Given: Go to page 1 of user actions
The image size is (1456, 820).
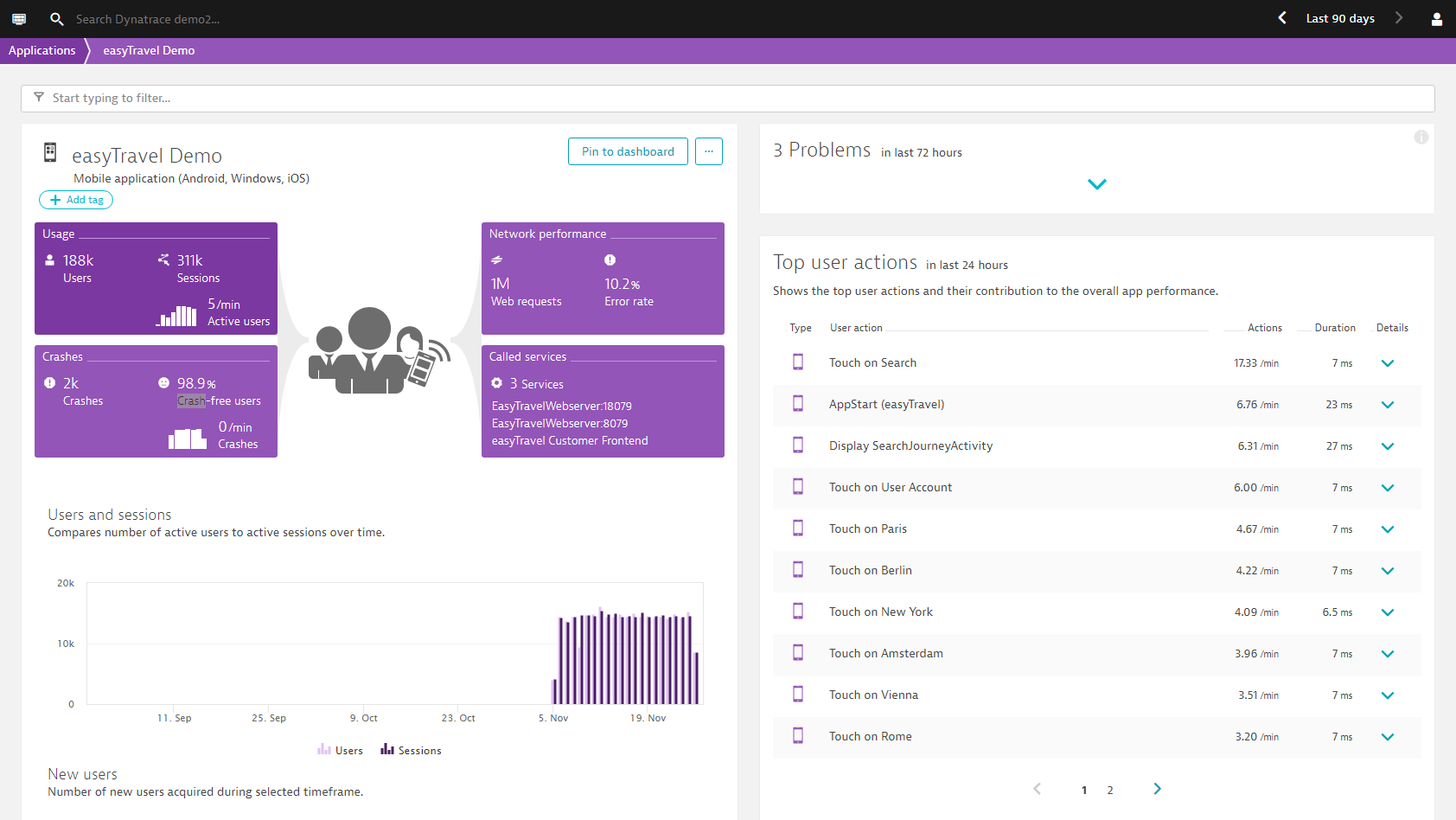Looking at the screenshot, I should [1084, 790].
